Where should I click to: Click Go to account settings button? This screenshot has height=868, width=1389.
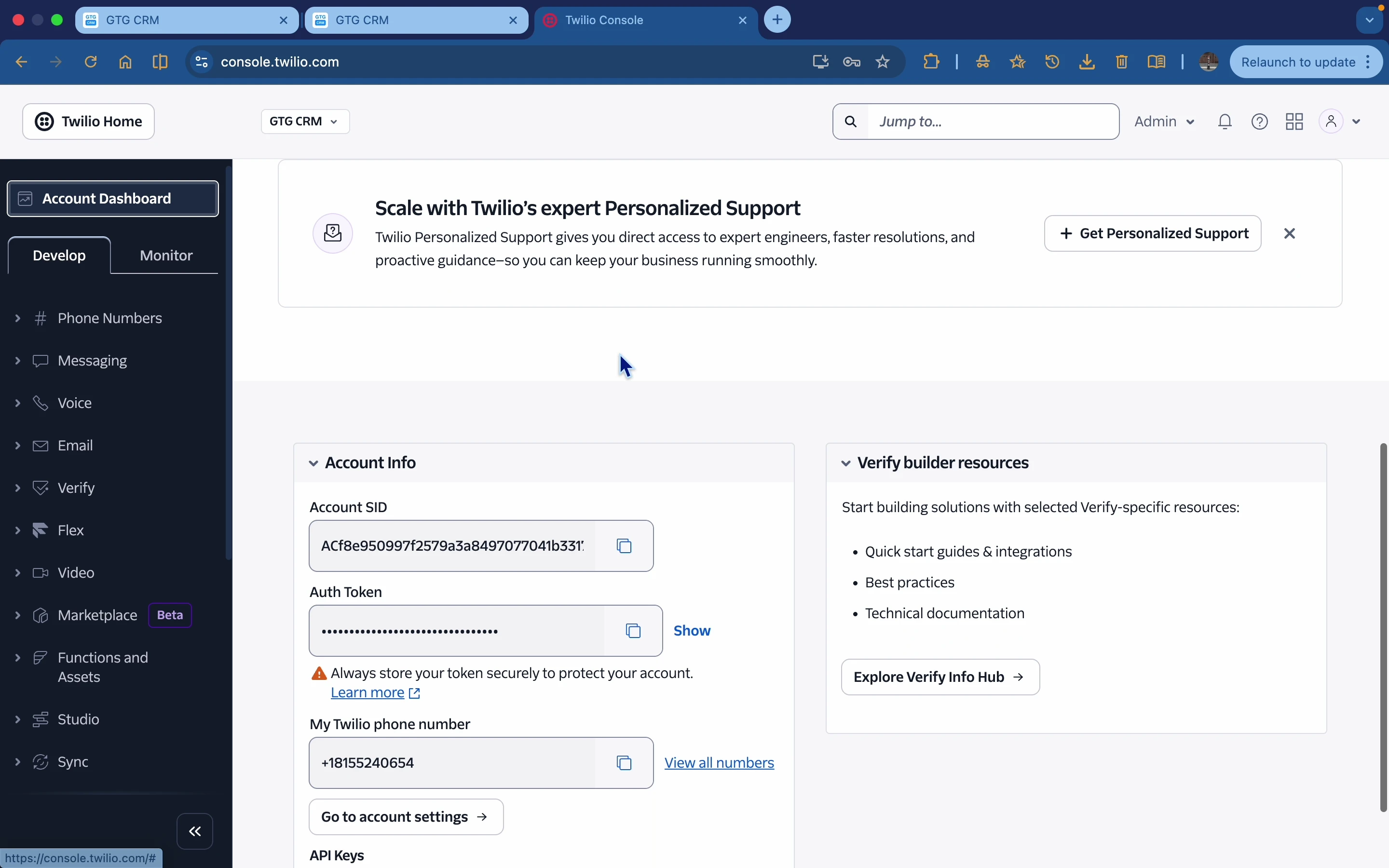[x=406, y=817]
